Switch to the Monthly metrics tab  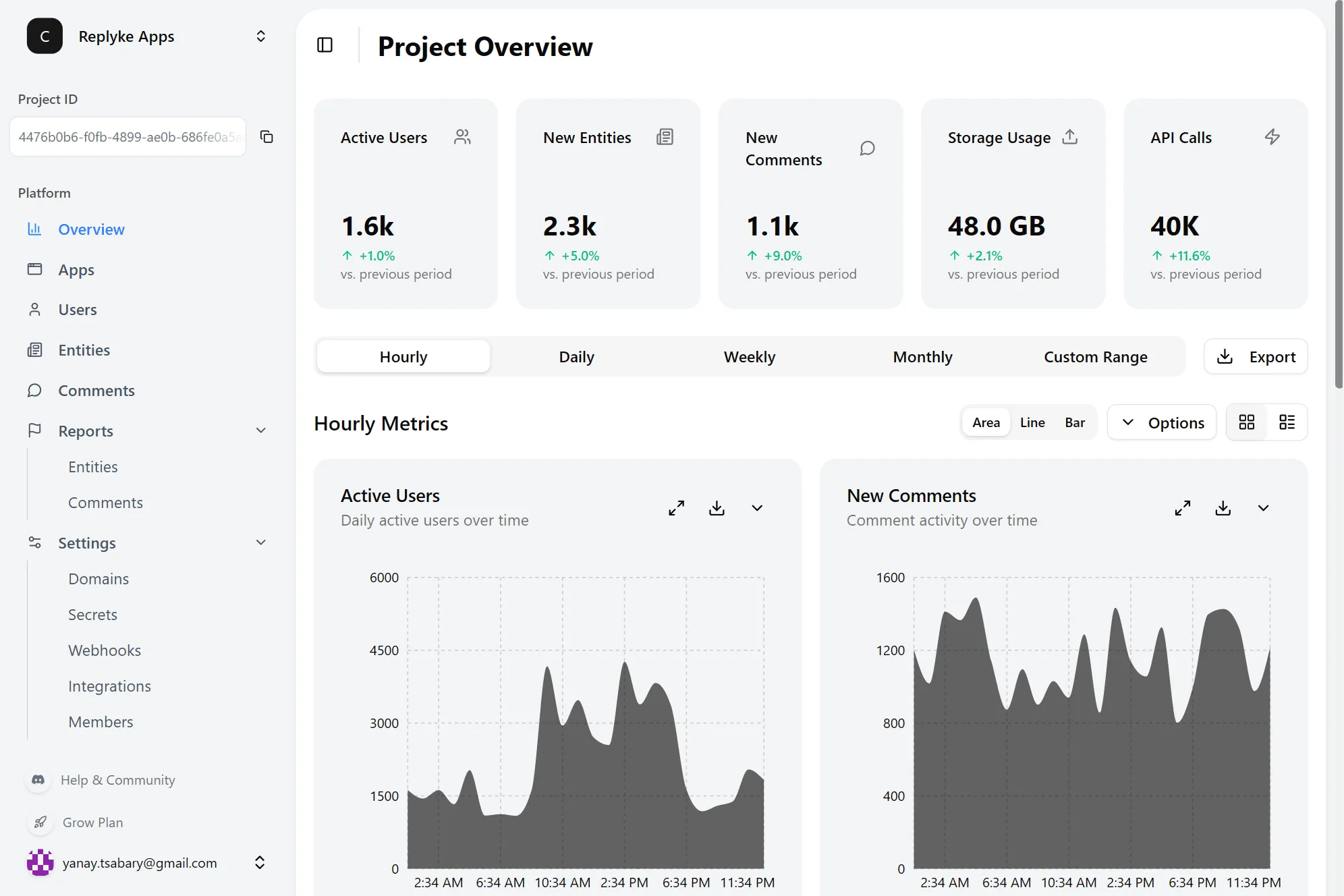[922, 356]
